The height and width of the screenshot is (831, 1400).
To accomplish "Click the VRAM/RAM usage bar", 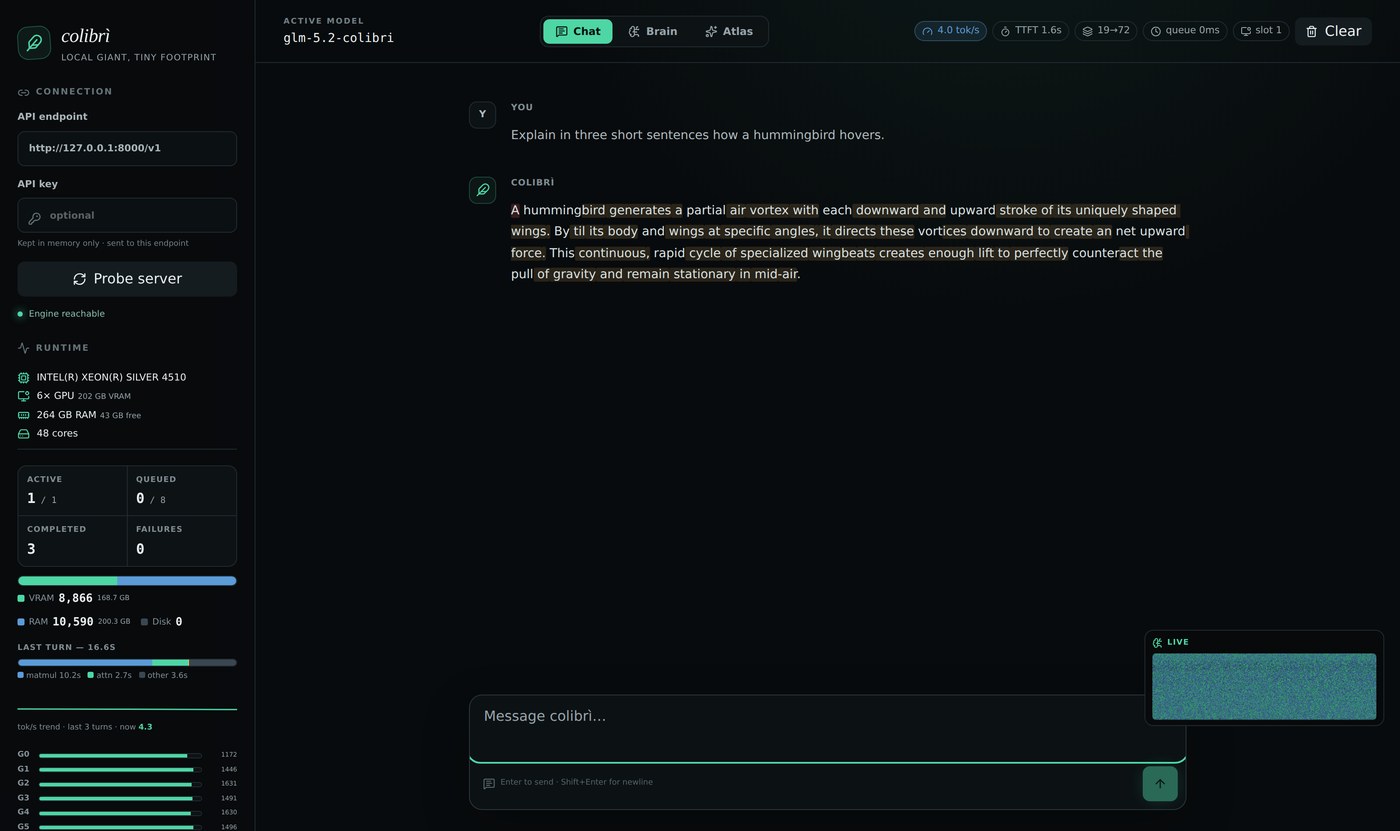I will 127,581.
